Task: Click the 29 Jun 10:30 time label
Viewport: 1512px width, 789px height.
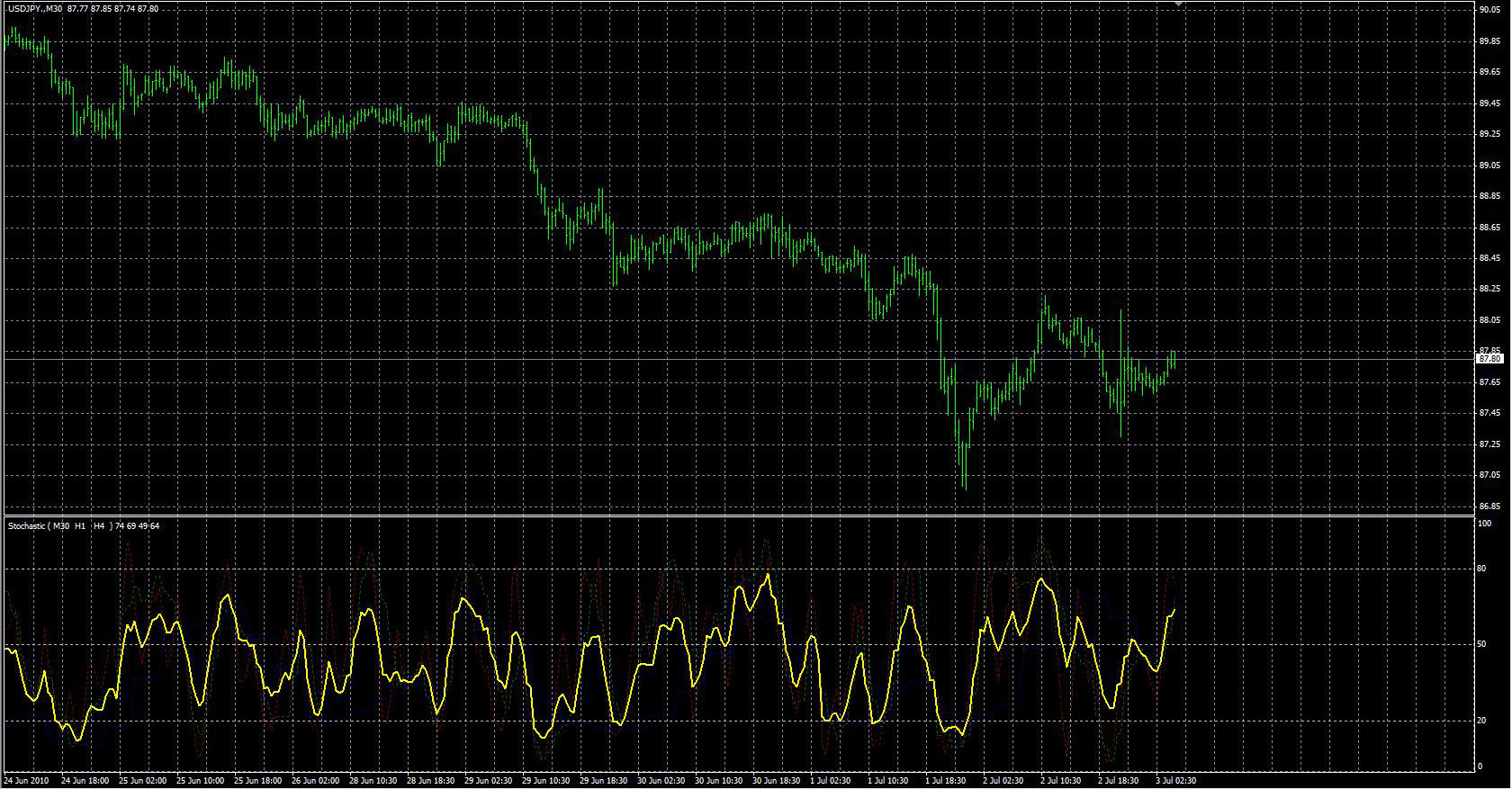Action: [545, 781]
